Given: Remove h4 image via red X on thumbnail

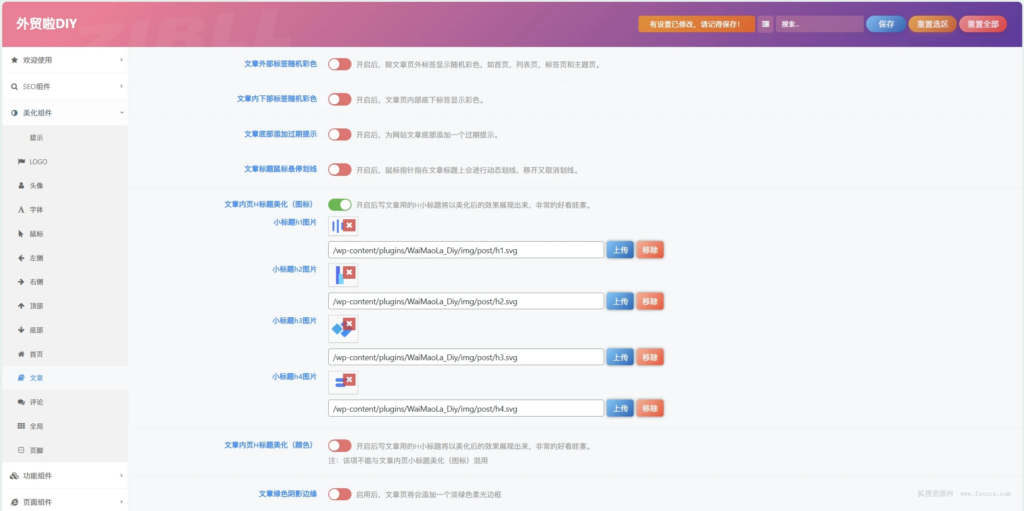Looking at the screenshot, I should point(349,380).
